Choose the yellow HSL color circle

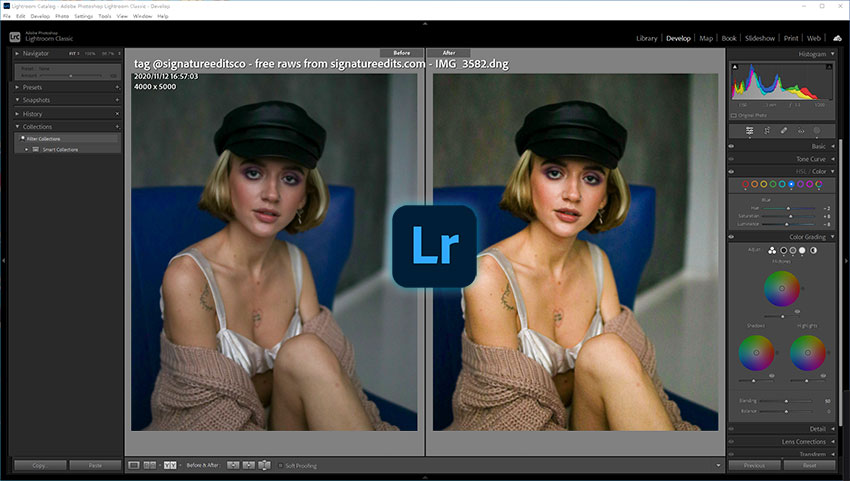tap(764, 184)
